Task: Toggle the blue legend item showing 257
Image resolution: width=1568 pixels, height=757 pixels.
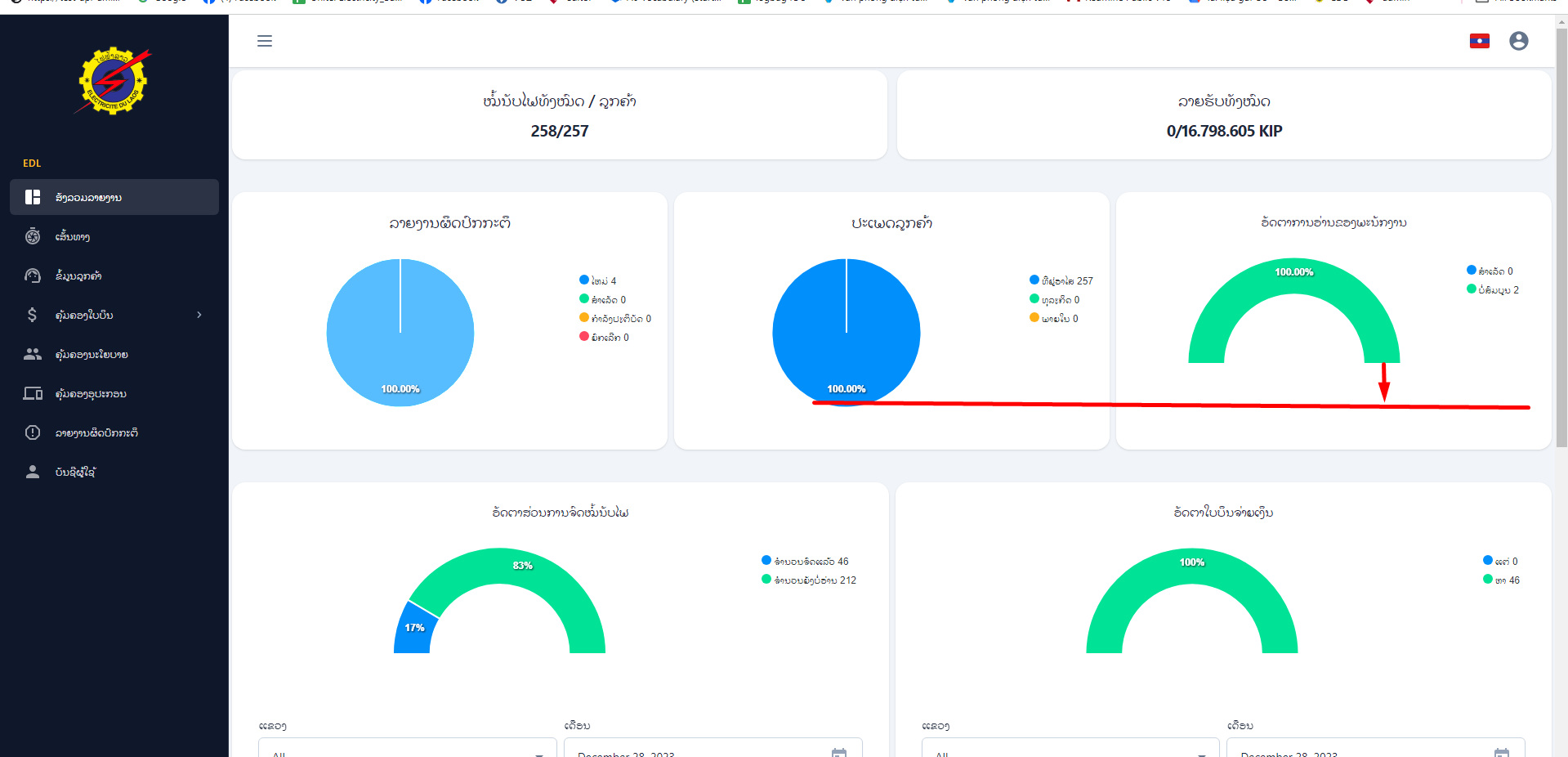Action: [x=1061, y=280]
